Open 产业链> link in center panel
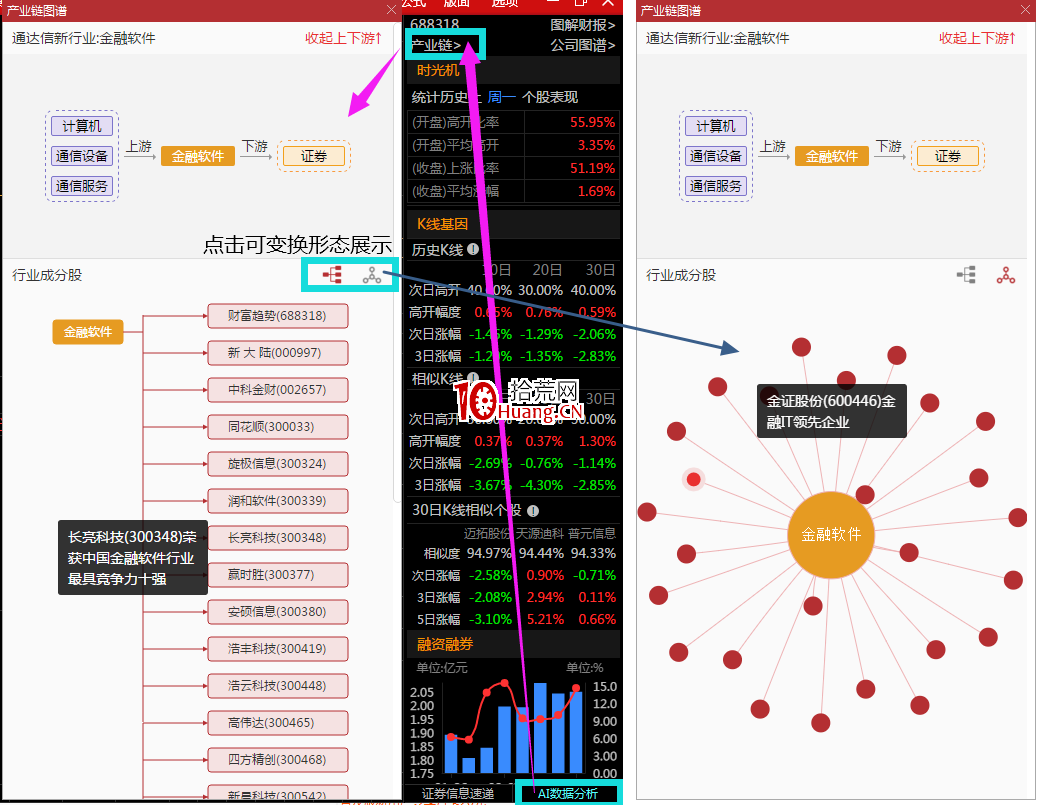The height and width of the screenshot is (805, 1045). [436, 45]
